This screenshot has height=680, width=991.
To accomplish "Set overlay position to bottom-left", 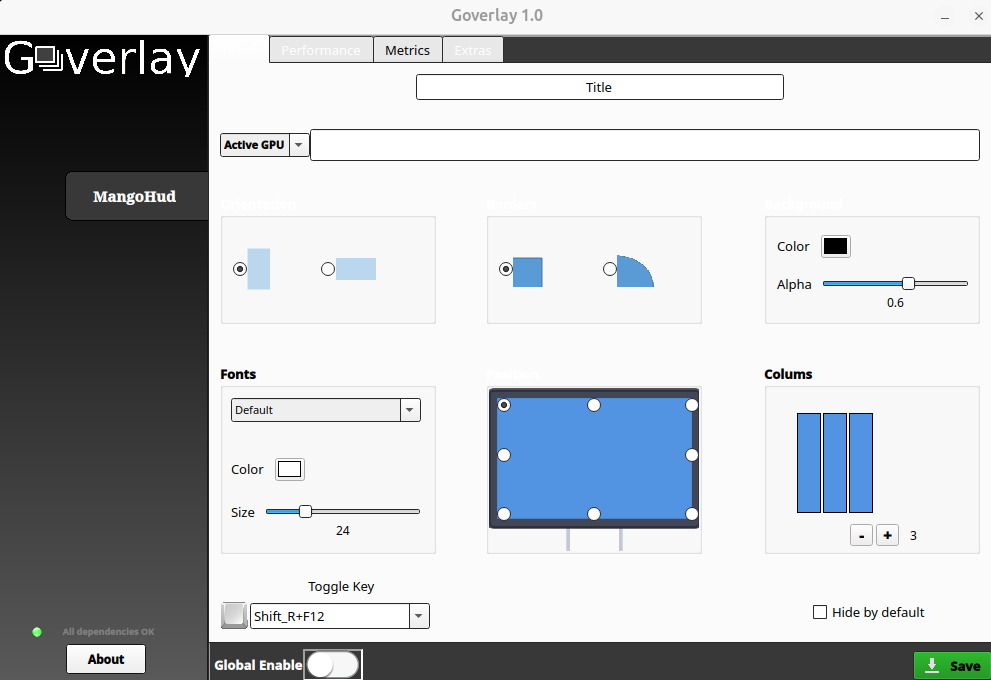I will pyautogui.click(x=504, y=514).
